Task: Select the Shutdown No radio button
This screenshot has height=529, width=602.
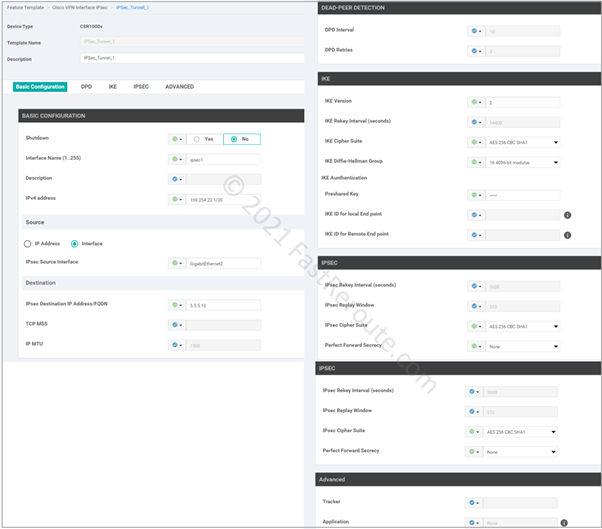Action: [234, 139]
